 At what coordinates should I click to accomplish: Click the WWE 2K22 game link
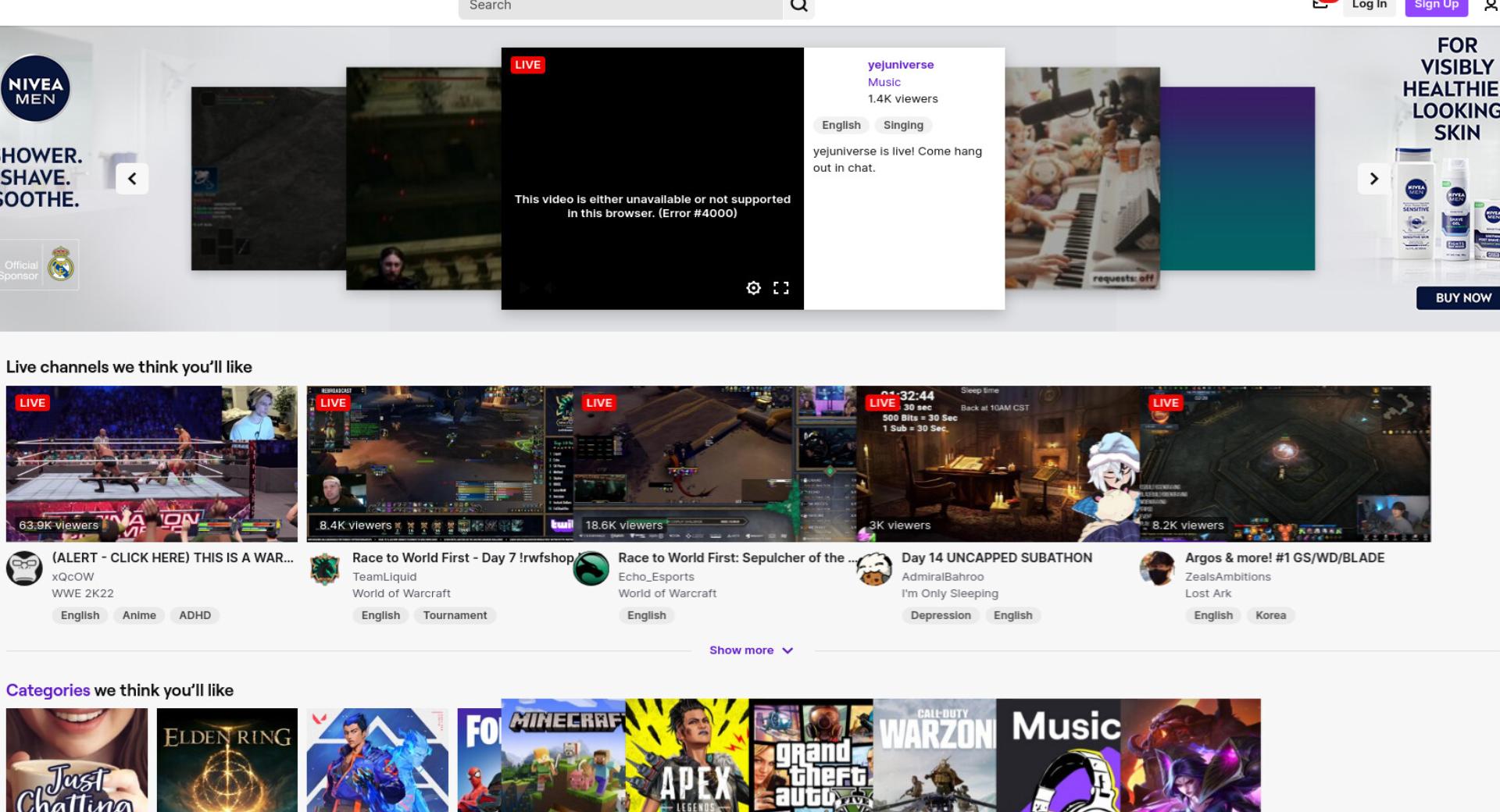(x=83, y=593)
